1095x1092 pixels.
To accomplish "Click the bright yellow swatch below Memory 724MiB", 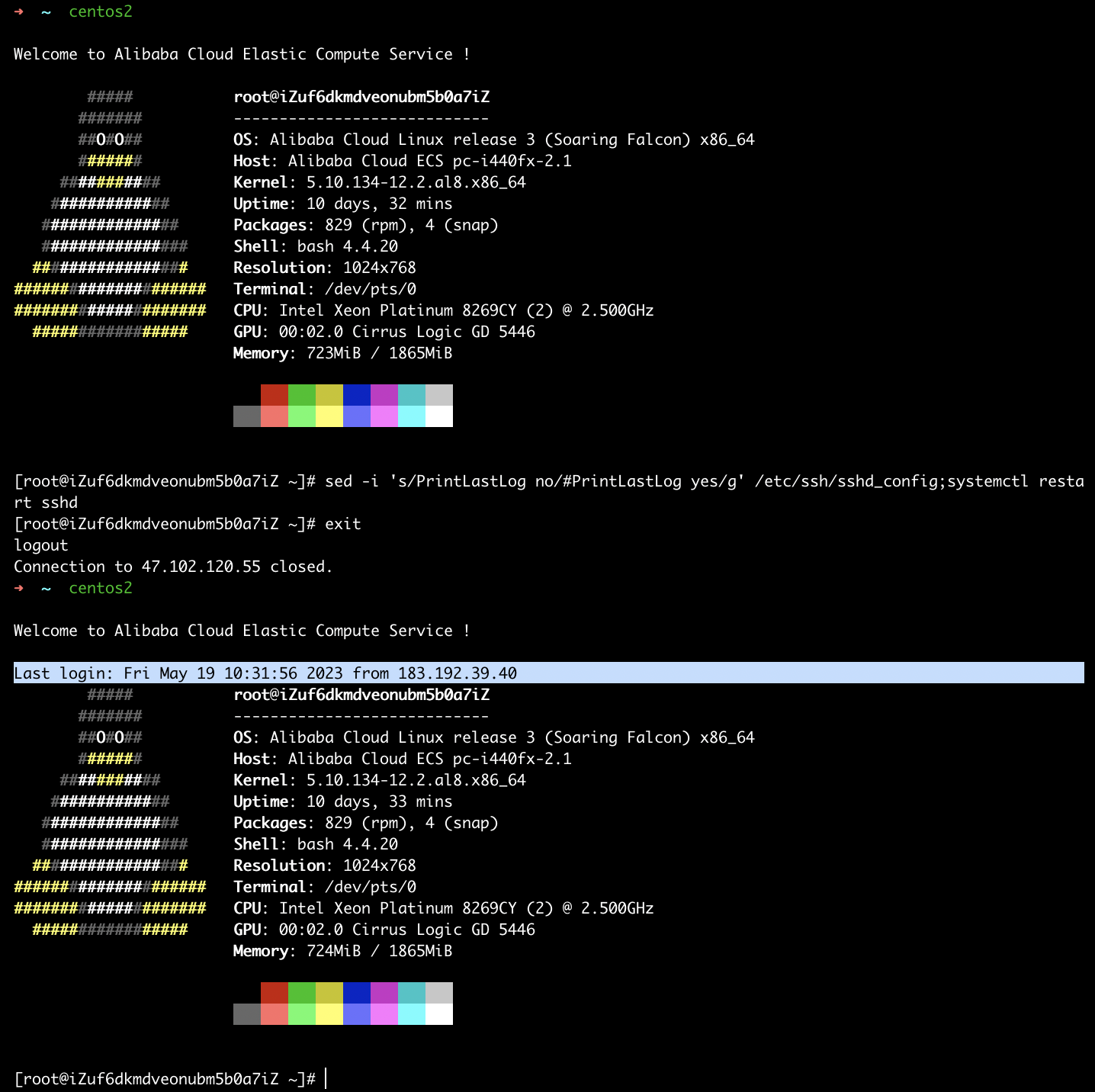I will pyautogui.click(x=329, y=1014).
